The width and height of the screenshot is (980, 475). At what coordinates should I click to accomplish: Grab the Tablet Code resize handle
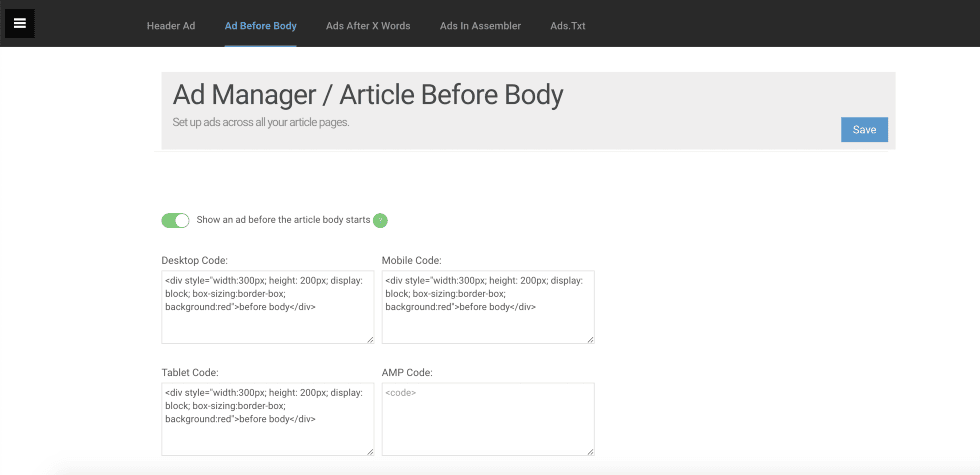pos(370,451)
